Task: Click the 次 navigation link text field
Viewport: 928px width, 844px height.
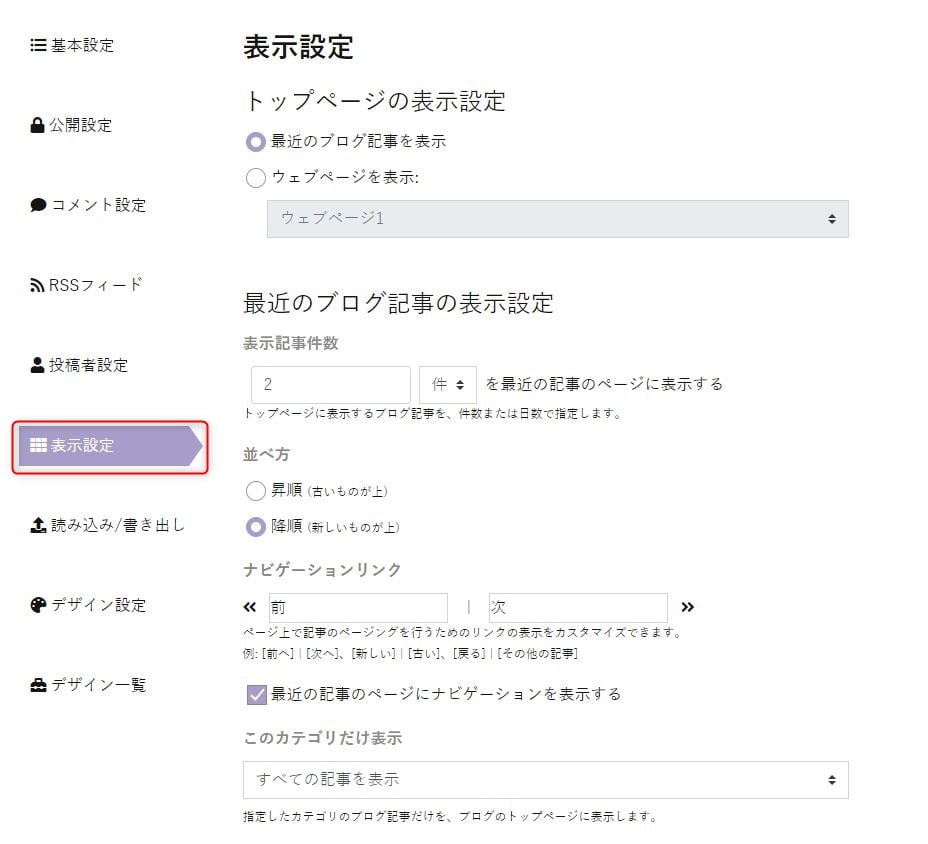Action: pos(578,607)
